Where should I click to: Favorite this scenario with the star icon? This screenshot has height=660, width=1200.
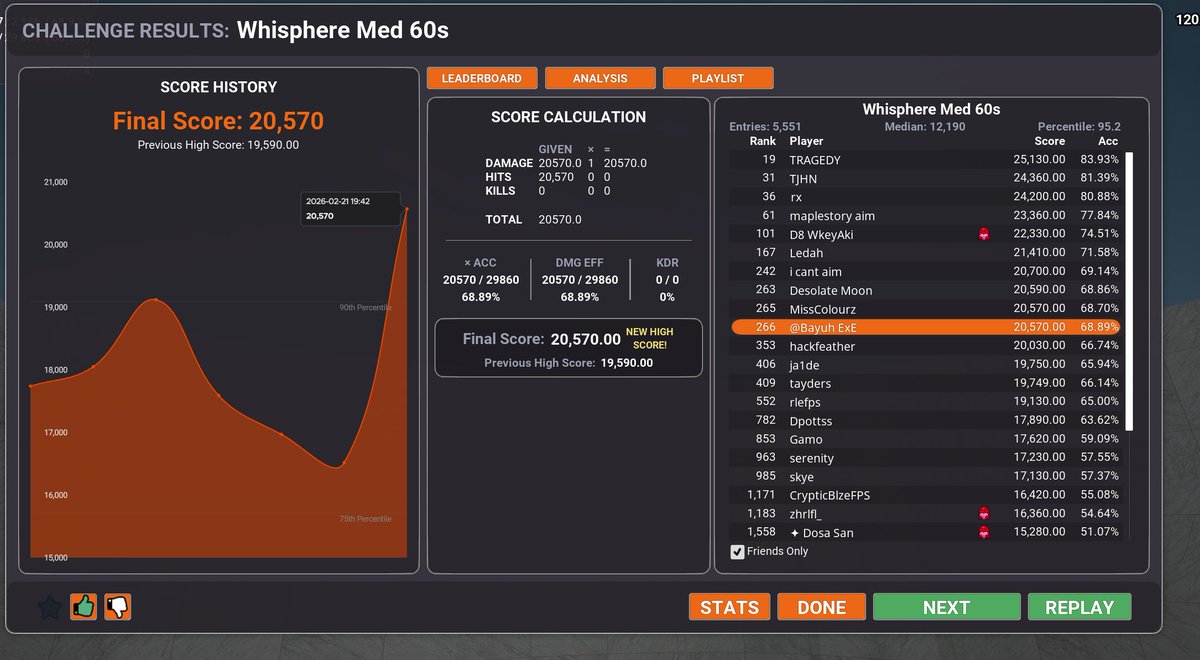49,607
